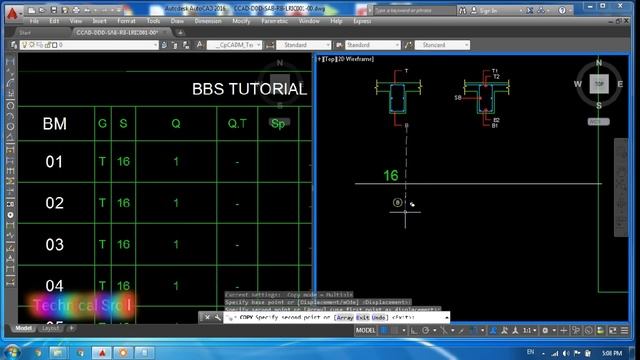This screenshot has height=360, width=640.
Task: Toggle annotation auto-scale
Action: click(x=504, y=331)
